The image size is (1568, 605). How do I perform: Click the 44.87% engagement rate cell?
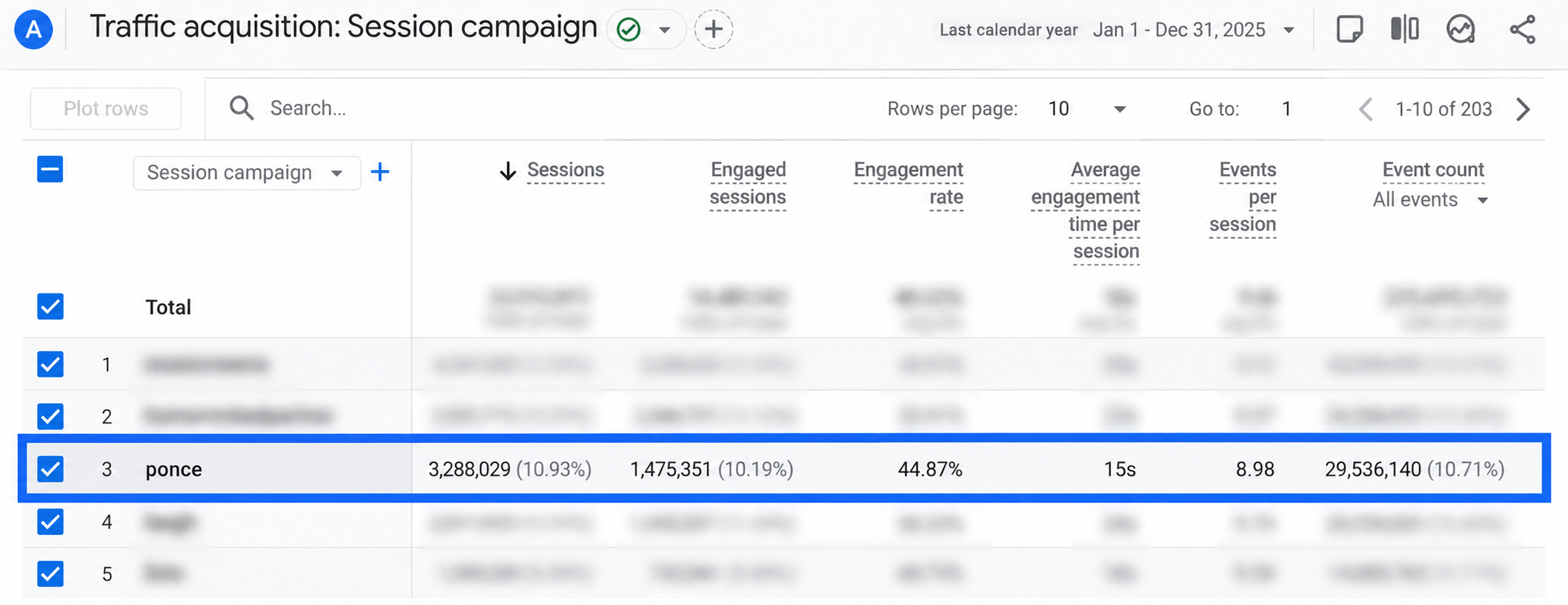[930, 469]
